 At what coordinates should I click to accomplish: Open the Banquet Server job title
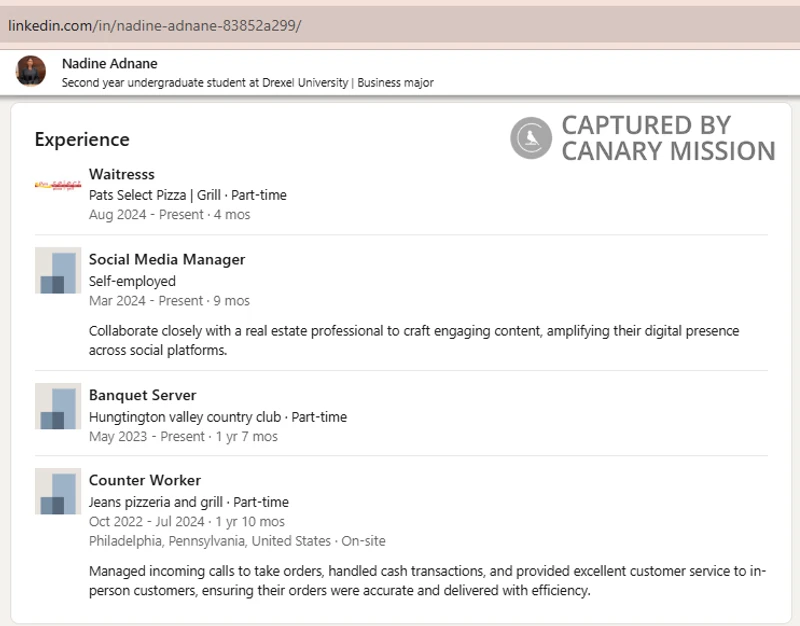[142, 395]
